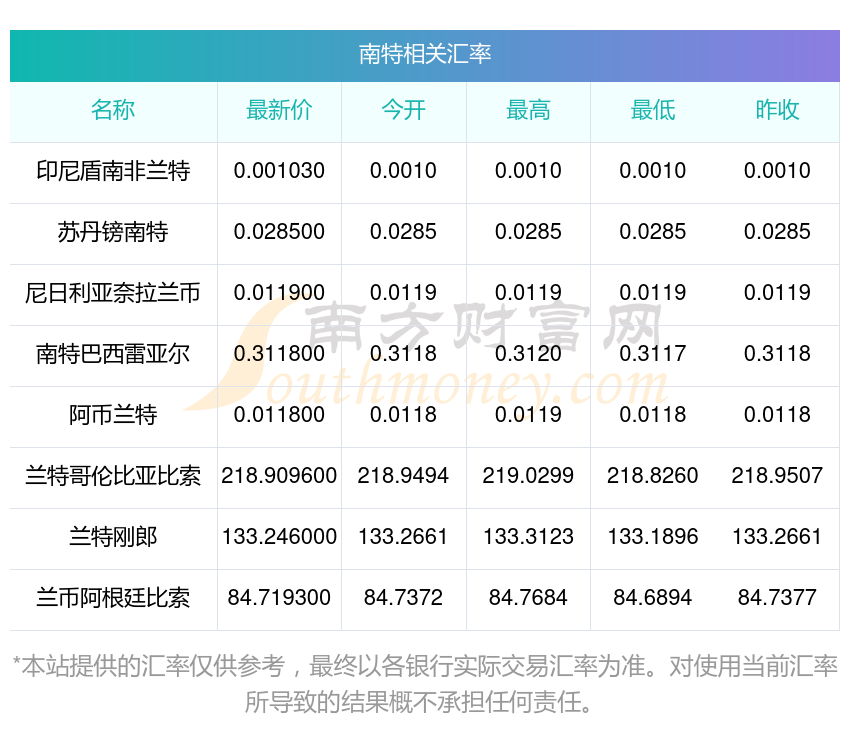Viewport: 850px width, 733px height.
Task: Open the 兰币阿根廷比索 currency pair
Action: [113, 598]
